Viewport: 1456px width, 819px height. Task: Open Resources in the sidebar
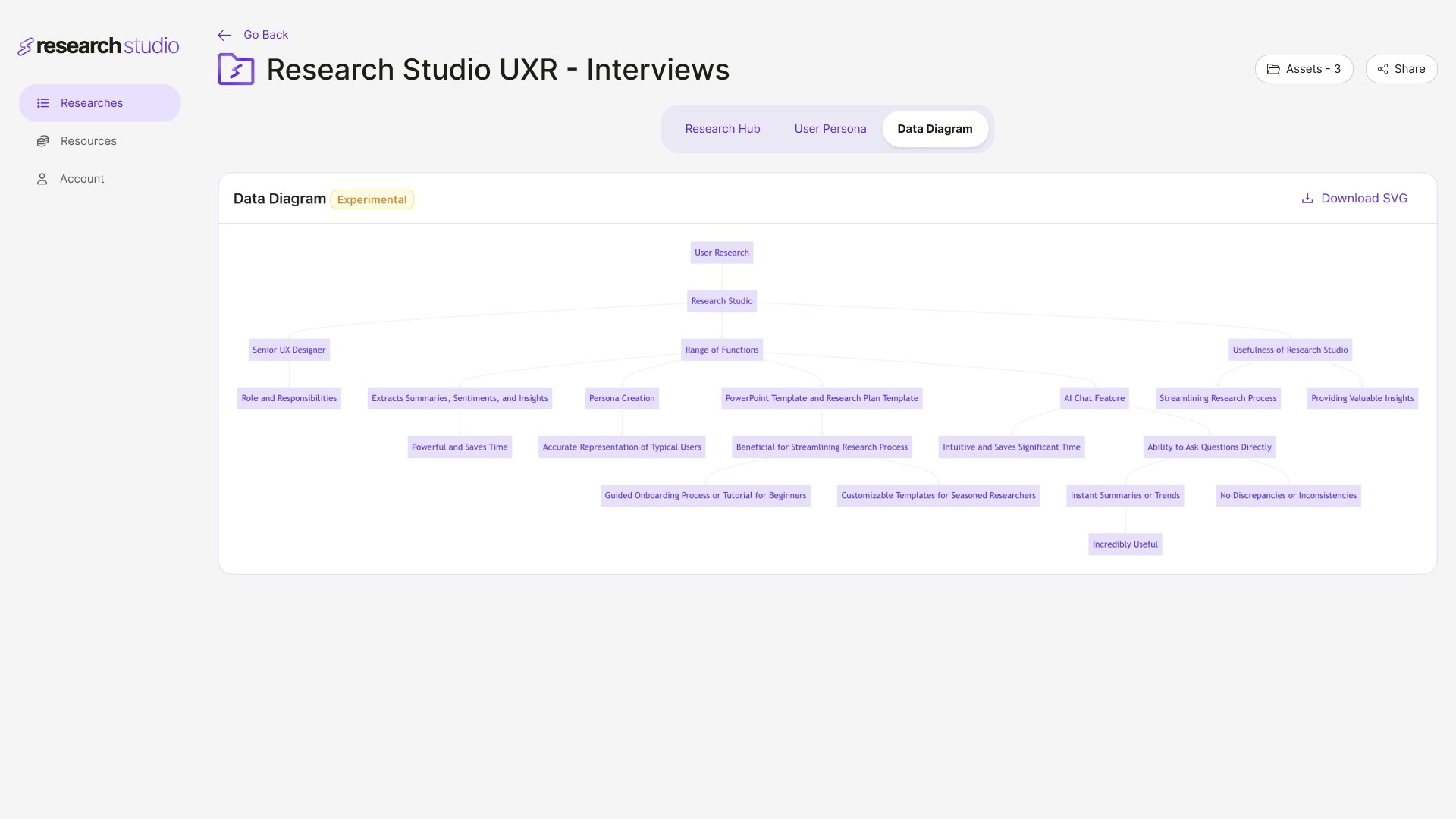(100, 141)
